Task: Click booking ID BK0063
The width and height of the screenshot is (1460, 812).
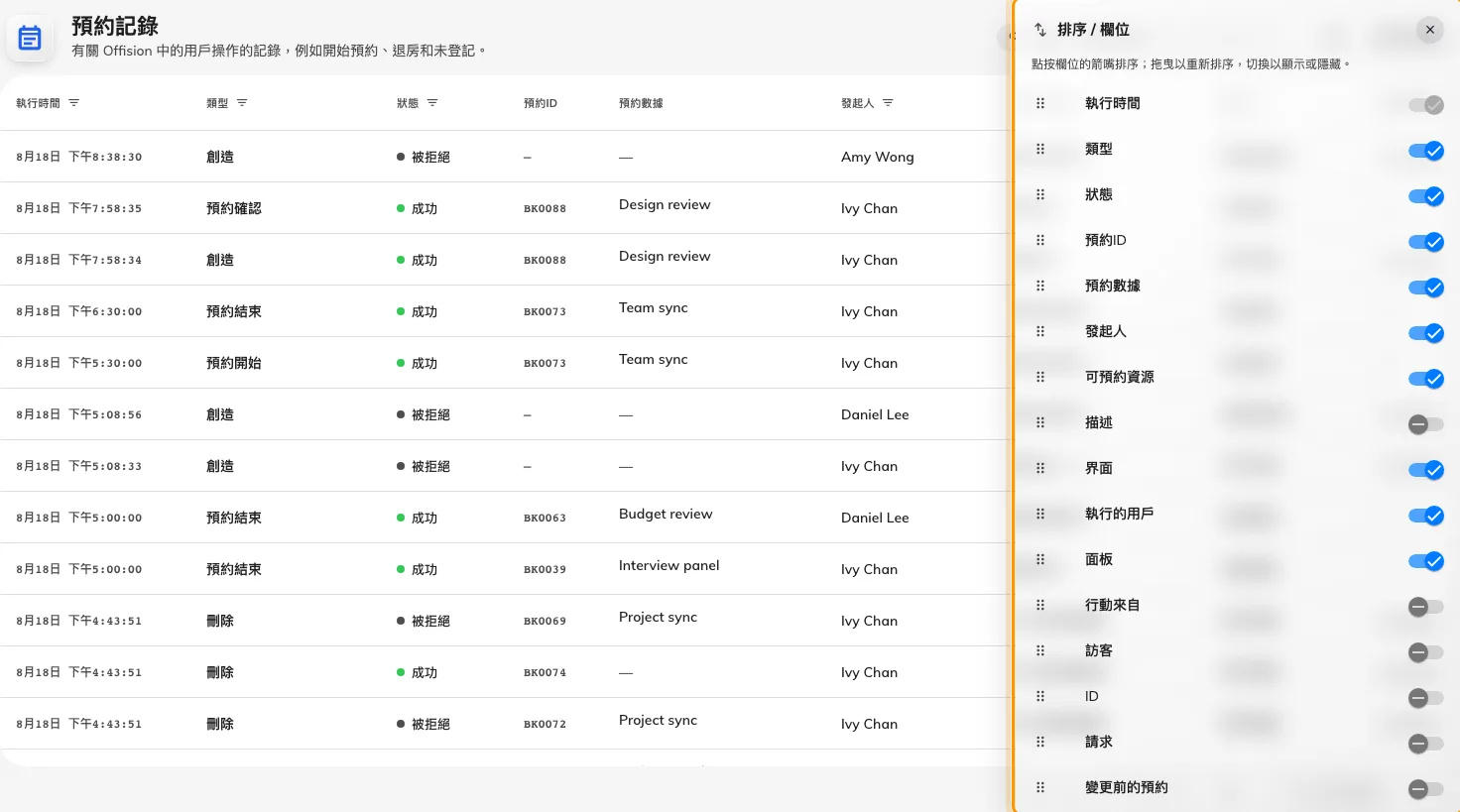Action: point(545,518)
